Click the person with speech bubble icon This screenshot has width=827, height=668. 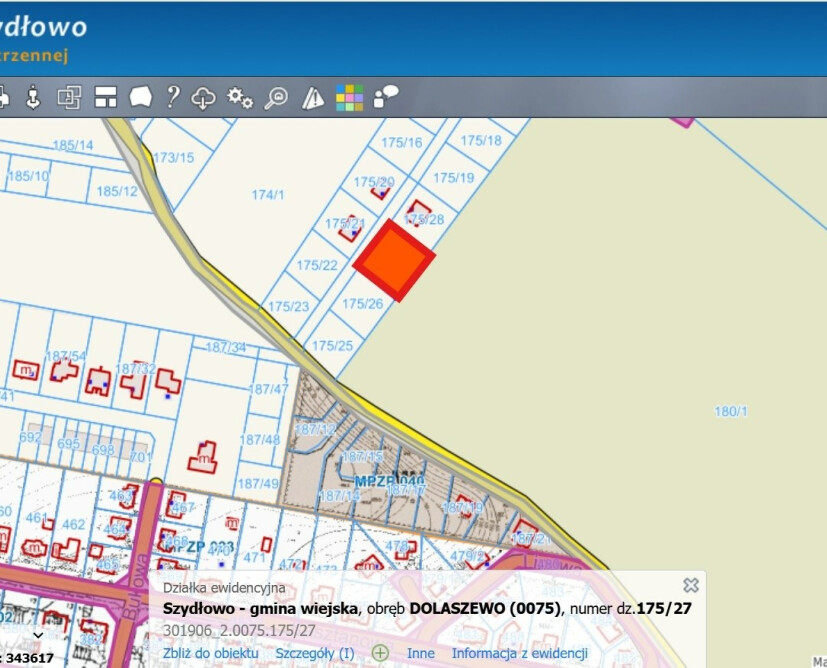click(385, 96)
